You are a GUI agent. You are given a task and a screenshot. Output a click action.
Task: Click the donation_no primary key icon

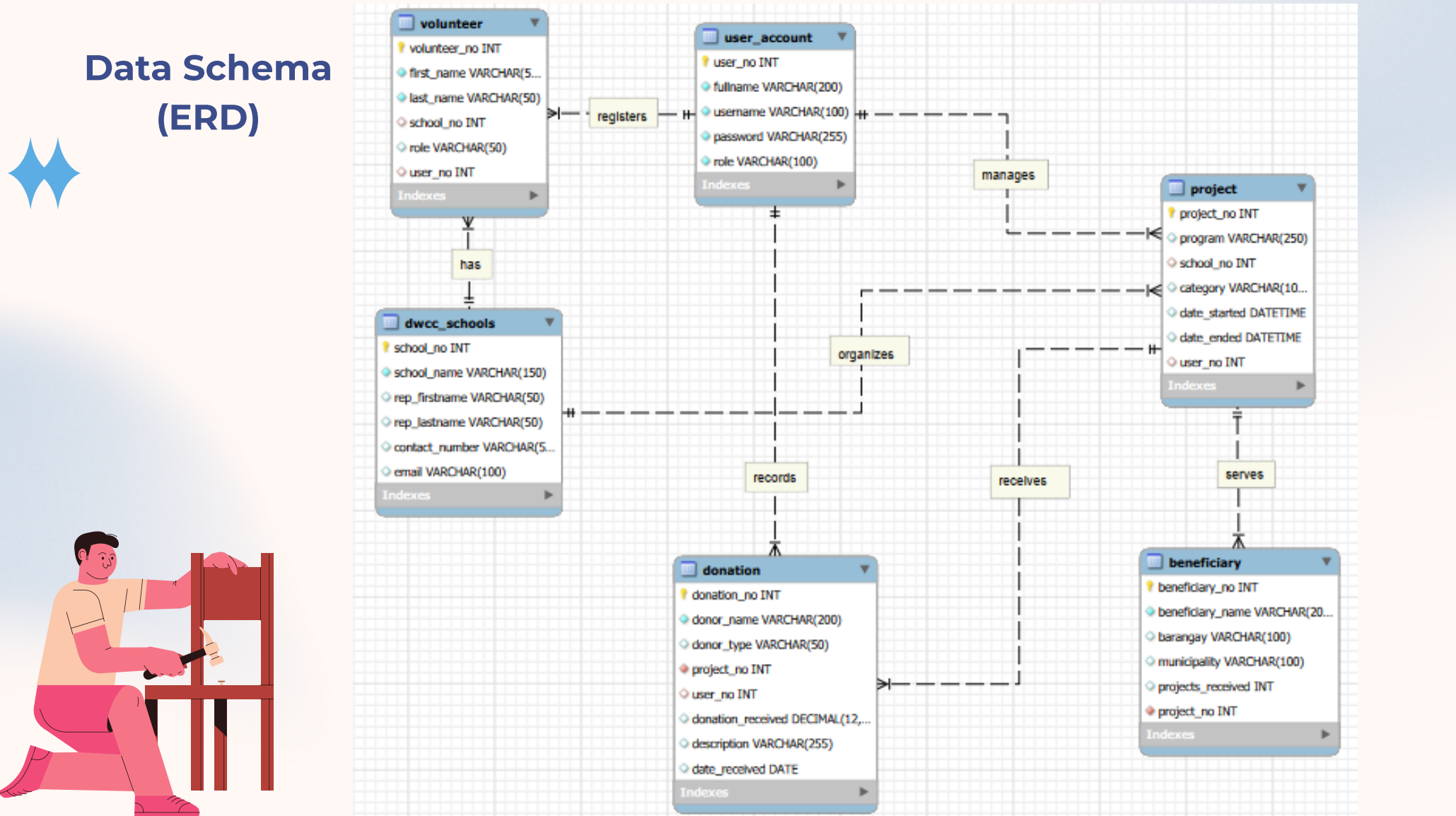click(684, 594)
